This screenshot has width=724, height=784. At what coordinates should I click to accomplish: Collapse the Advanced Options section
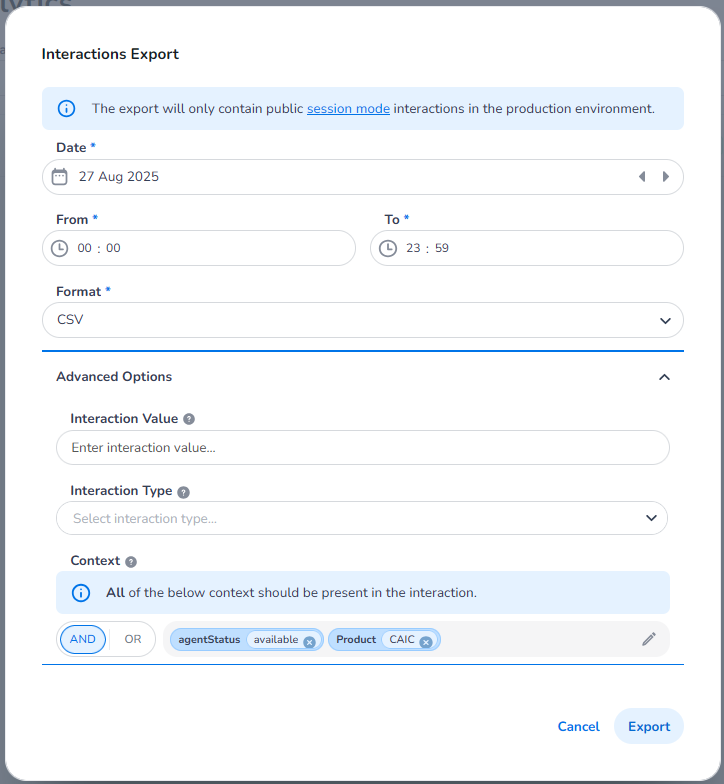[664, 377]
